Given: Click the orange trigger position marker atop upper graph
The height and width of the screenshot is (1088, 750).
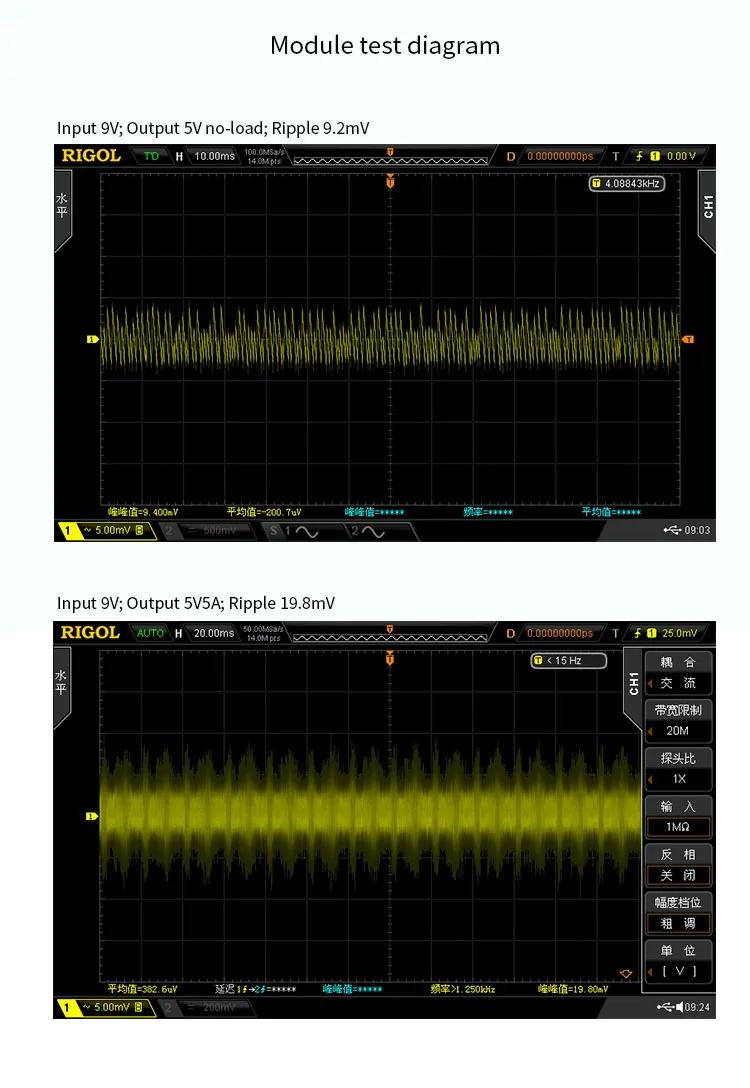Looking at the screenshot, I should pyautogui.click(x=390, y=182).
